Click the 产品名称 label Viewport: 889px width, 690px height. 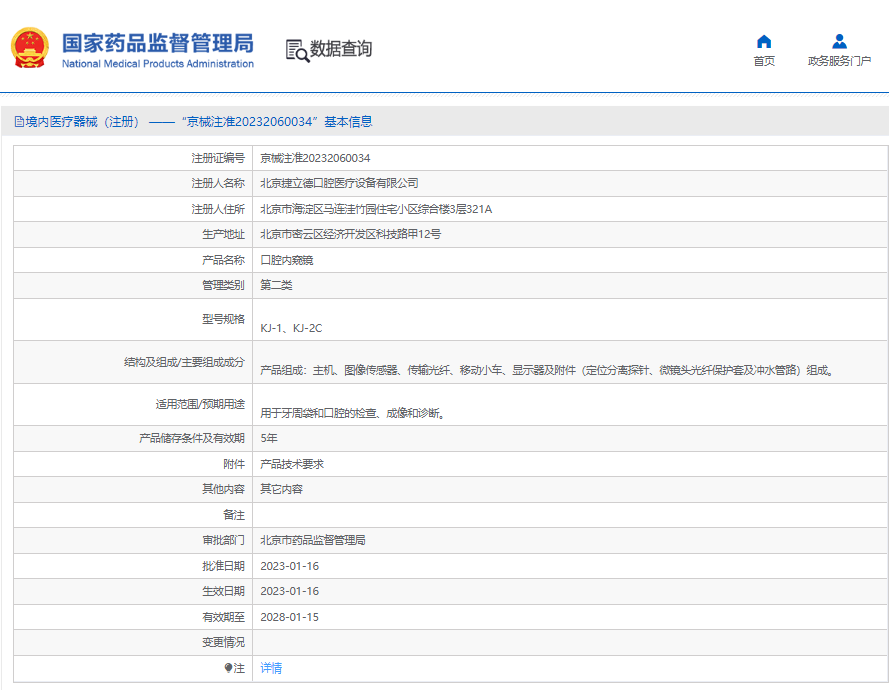tap(223, 260)
